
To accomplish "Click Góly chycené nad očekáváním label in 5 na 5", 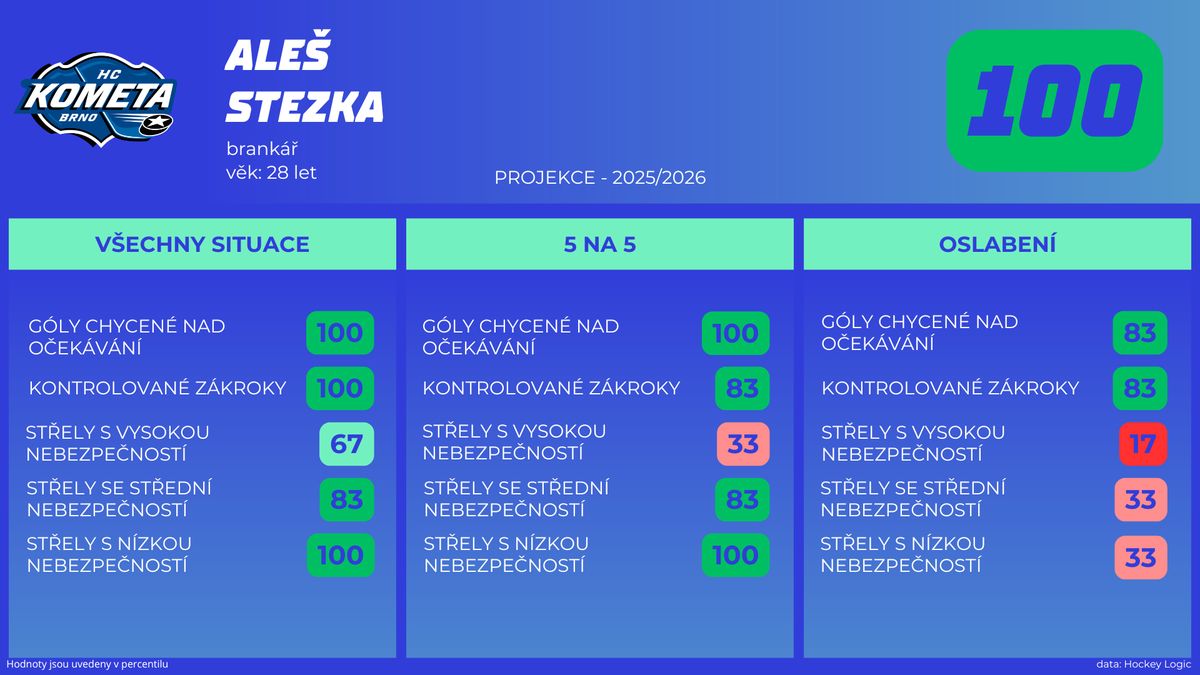I will 521,337.
